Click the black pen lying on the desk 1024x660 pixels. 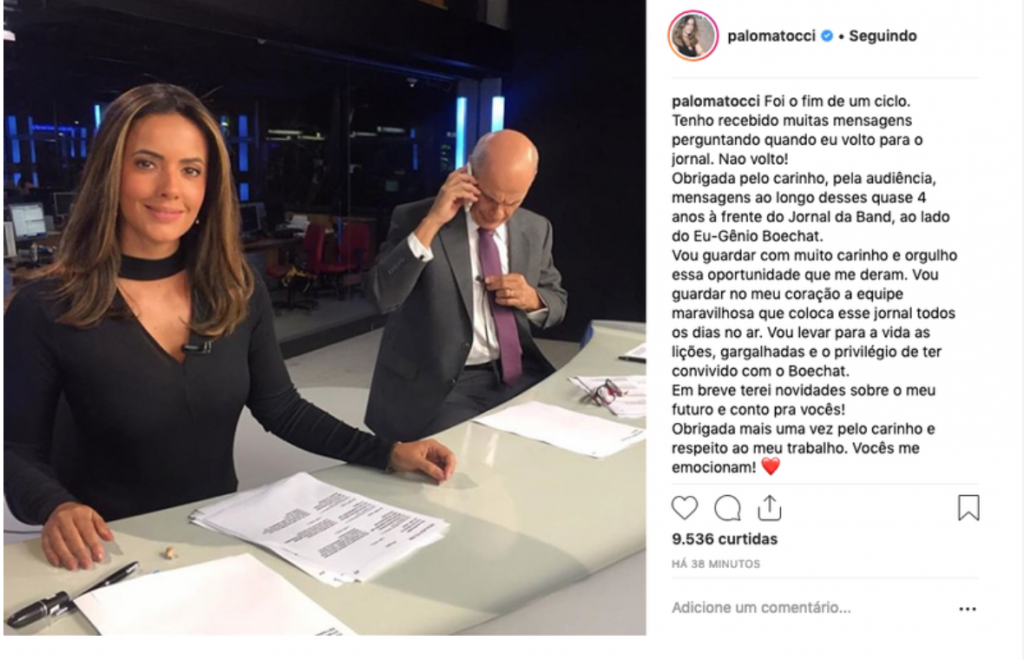71,595
